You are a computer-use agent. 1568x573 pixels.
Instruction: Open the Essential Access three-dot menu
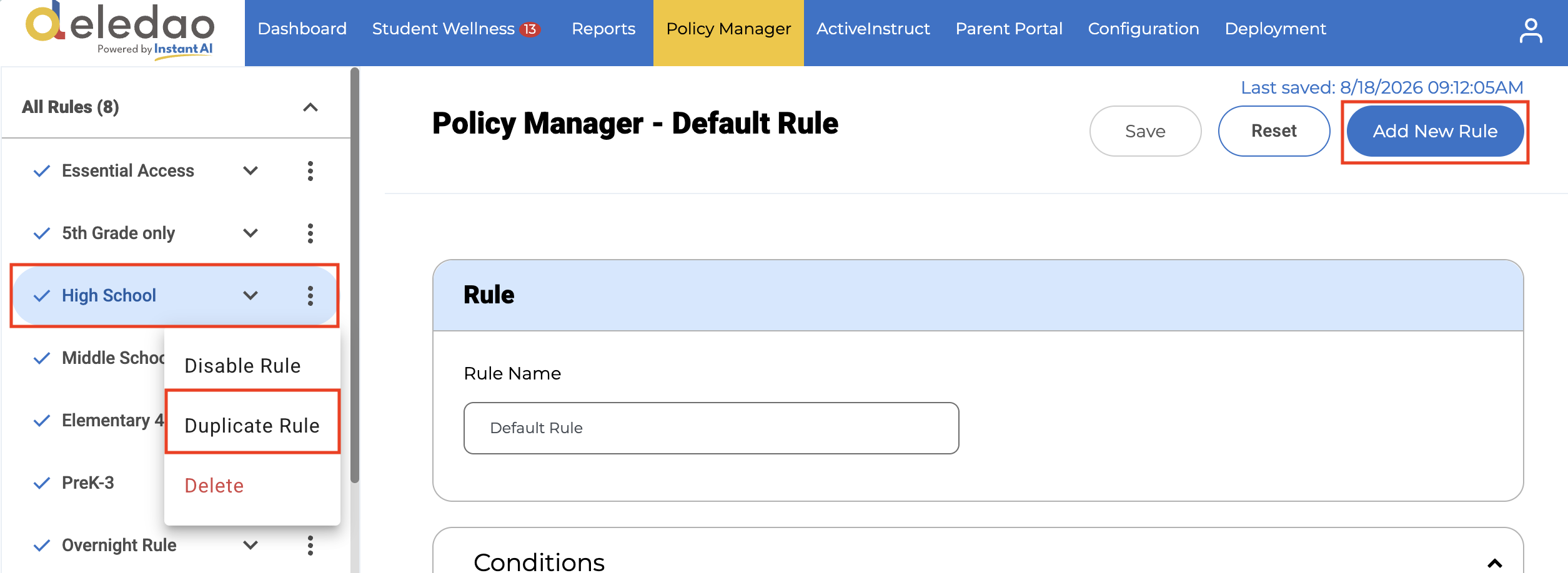tap(310, 170)
